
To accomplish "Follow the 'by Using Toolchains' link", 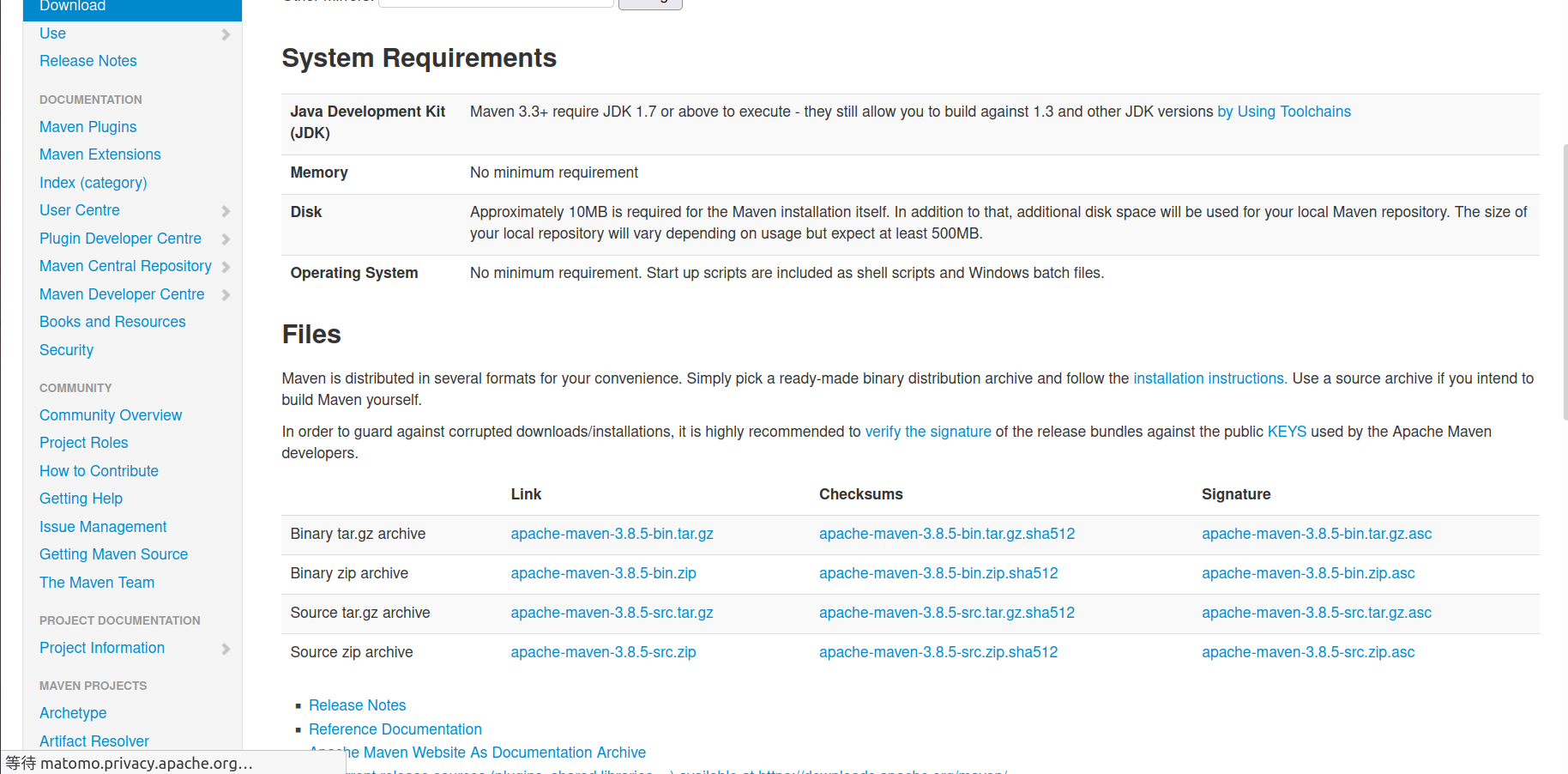I will pyautogui.click(x=1284, y=112).
